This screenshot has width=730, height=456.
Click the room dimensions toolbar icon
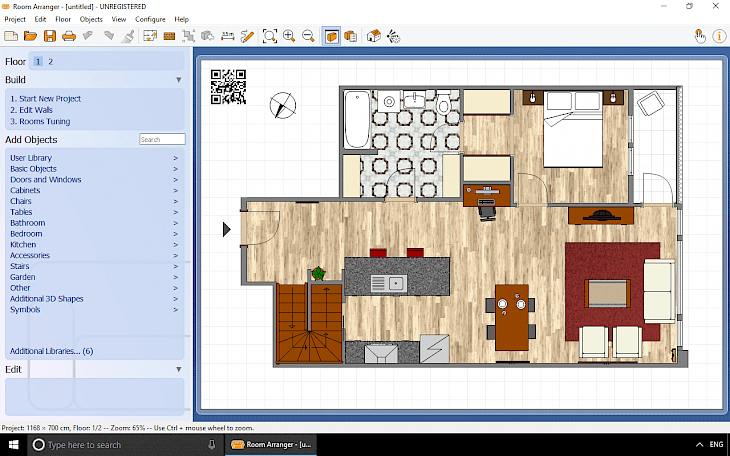pyautogui.click(x=150, y=36)
